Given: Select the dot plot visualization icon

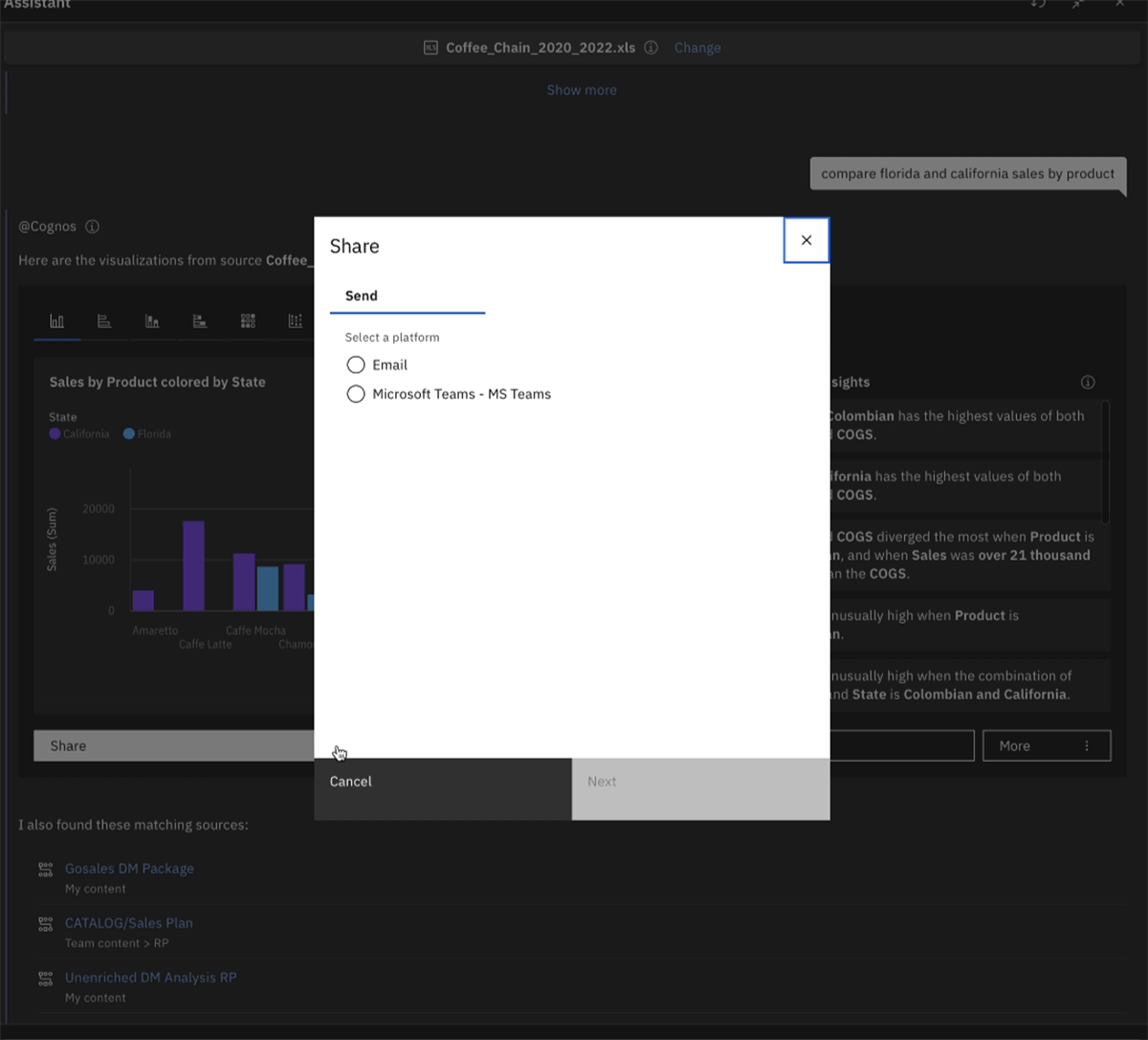Looking at the screenshot, I should [x=296, y=321].
